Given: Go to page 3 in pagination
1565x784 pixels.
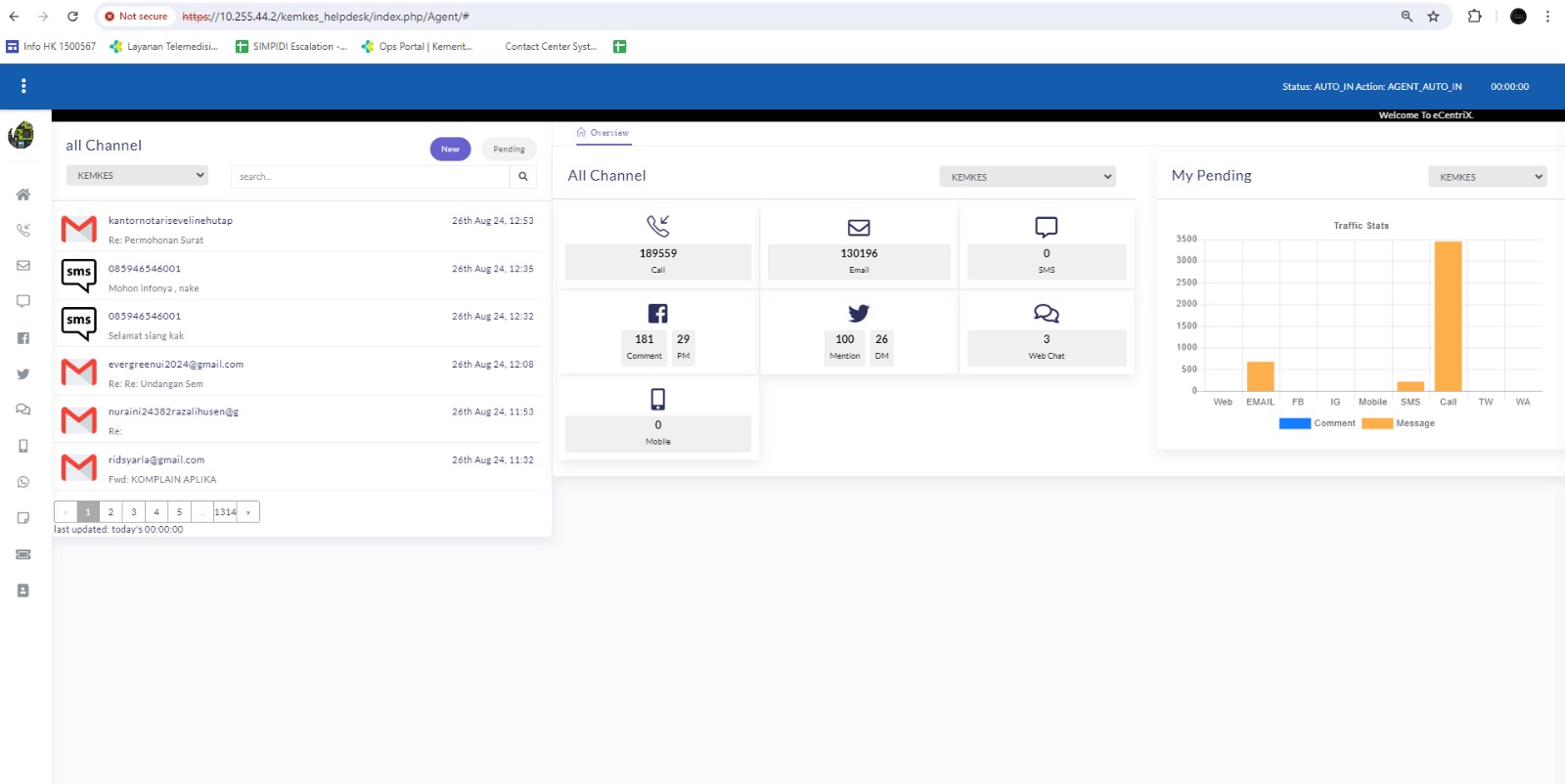Looking at the screenshot, I should pos(134,512).
